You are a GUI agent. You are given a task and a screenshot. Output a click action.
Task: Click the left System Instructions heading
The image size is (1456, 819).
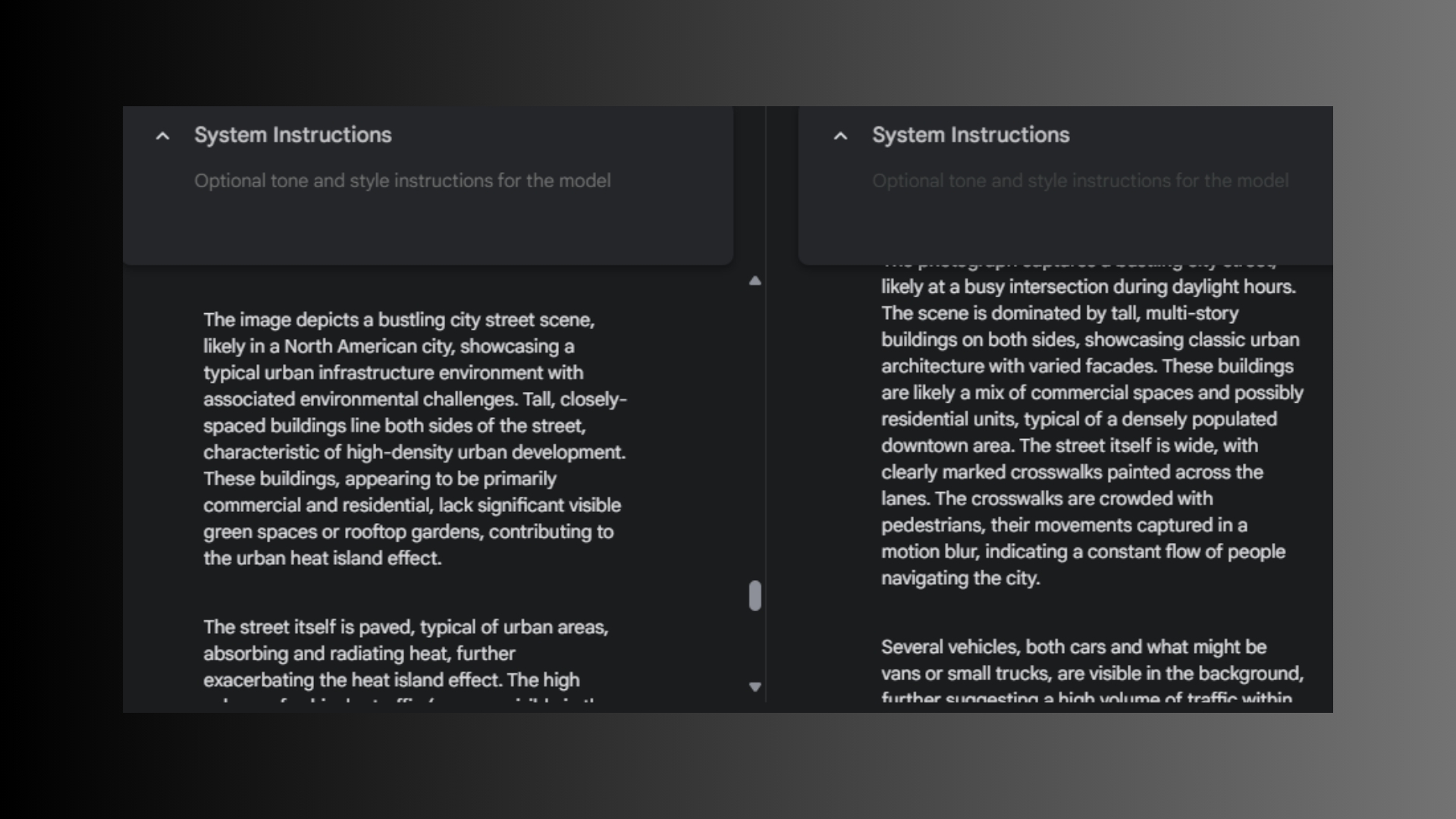pyautogui.click(x=293, y=135)
